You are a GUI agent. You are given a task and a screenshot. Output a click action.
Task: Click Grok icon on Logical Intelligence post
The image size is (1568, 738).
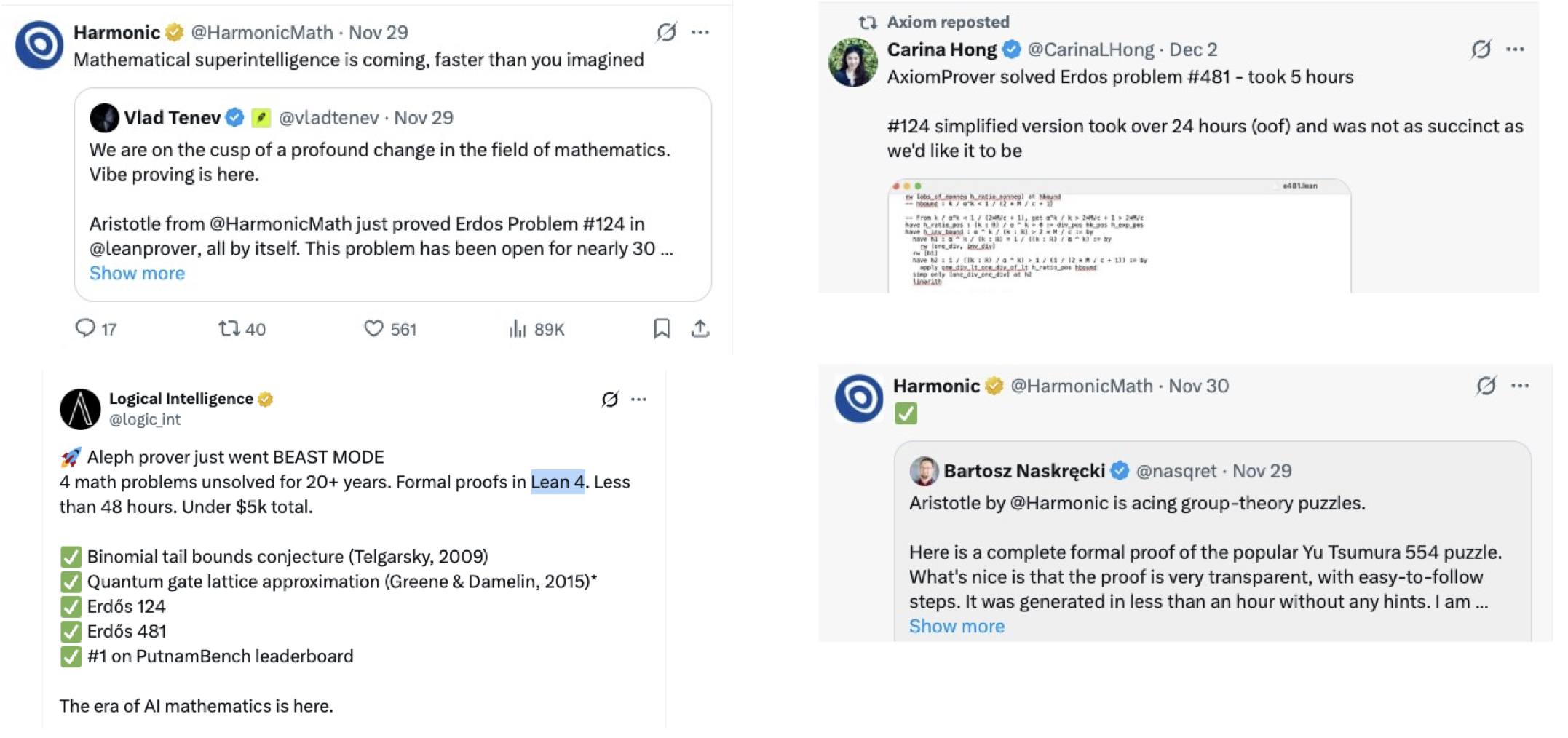tap(610, 399)
